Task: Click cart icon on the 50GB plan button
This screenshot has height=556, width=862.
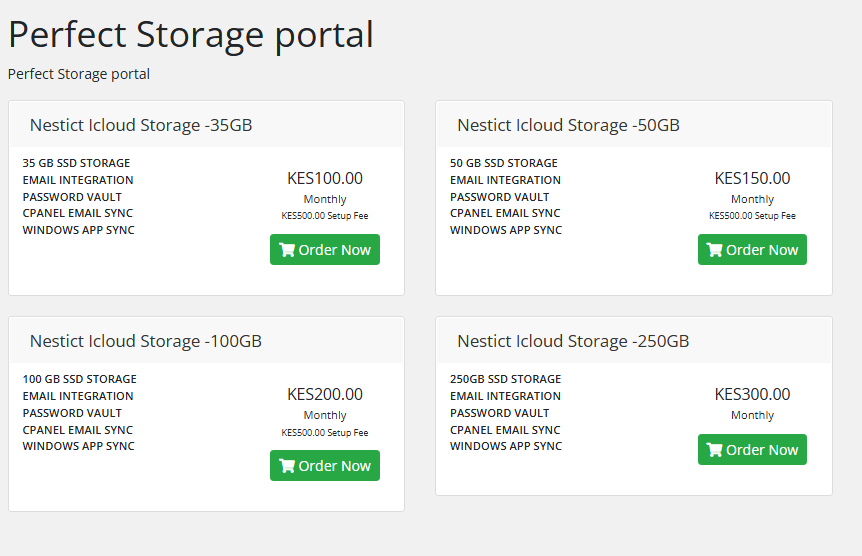Action: click(714, 250)
